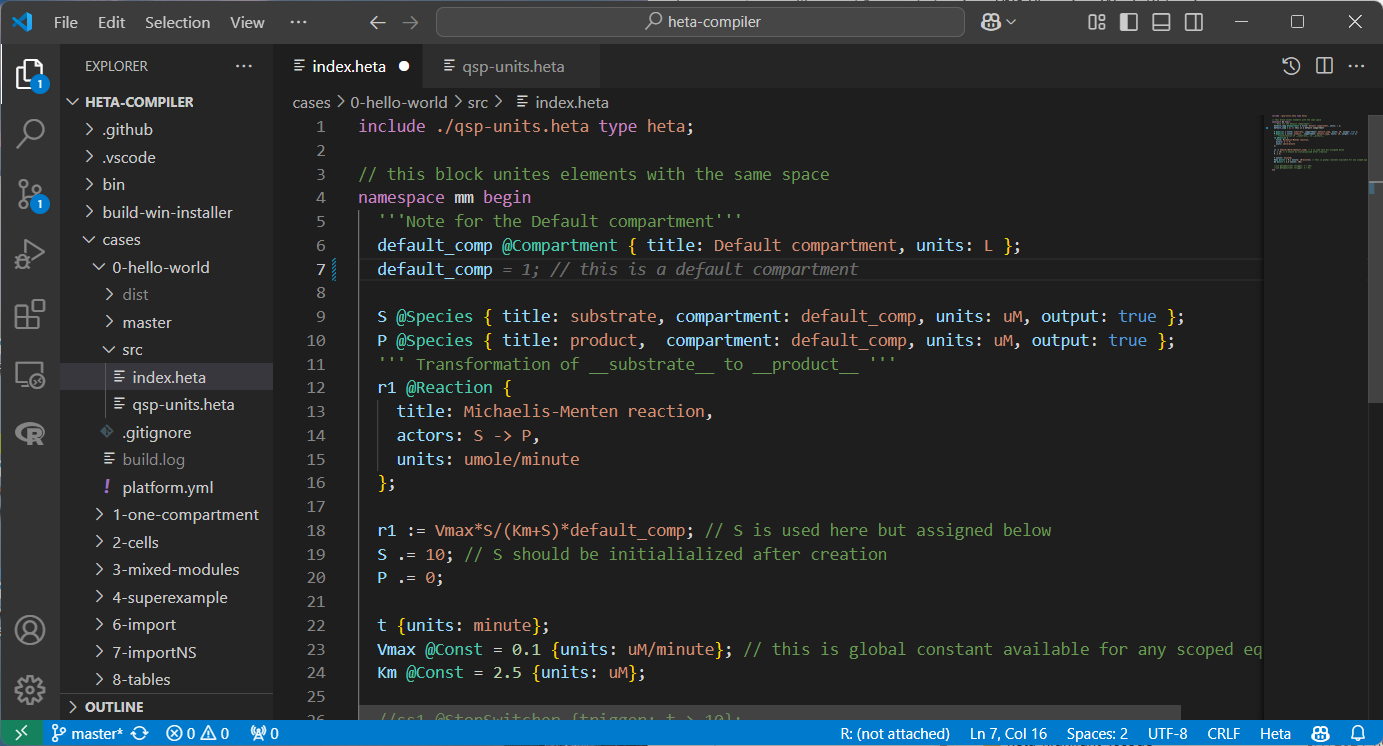Open the Remote Explorer view

click(30, 375)
